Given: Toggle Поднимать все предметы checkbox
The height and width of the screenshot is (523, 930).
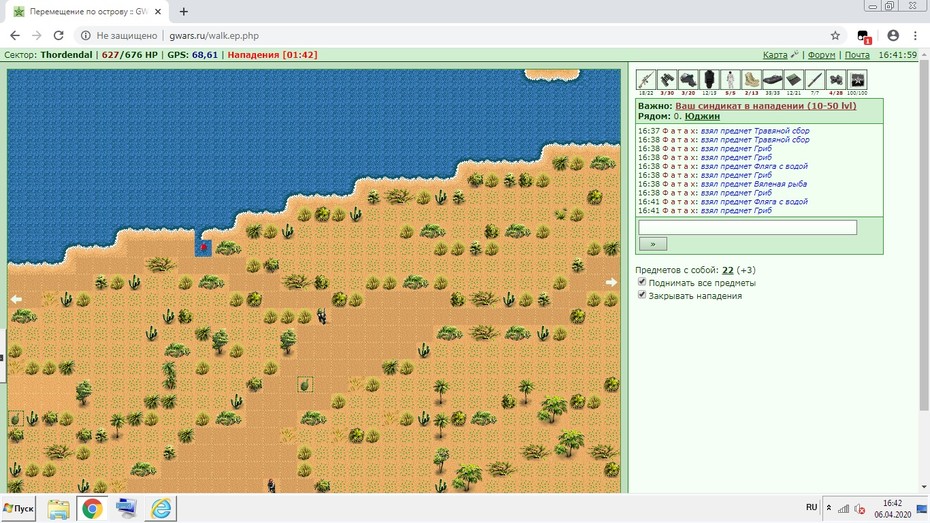Looking at the screenshot, I should 642,282.
